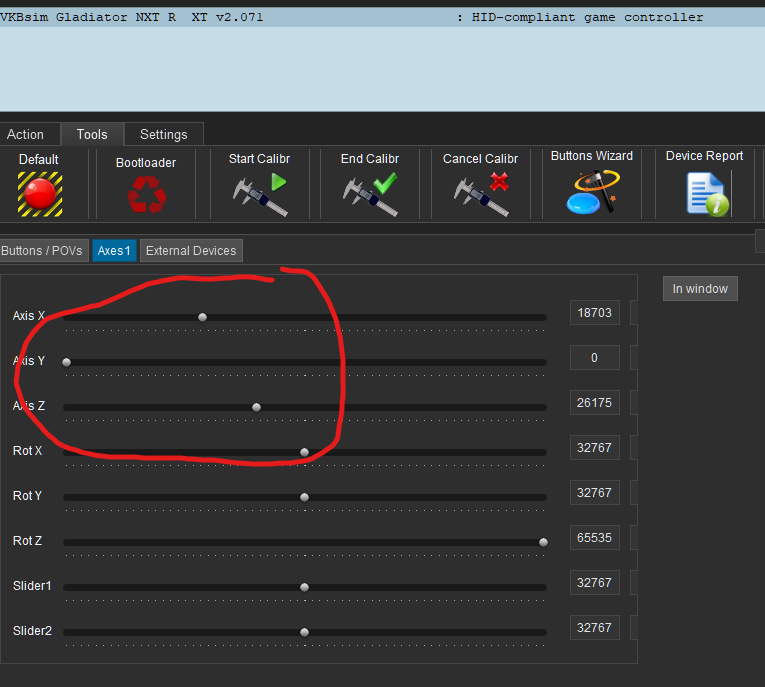
Task: Click the Rot Y axis label
Action: tap(27, 496)
